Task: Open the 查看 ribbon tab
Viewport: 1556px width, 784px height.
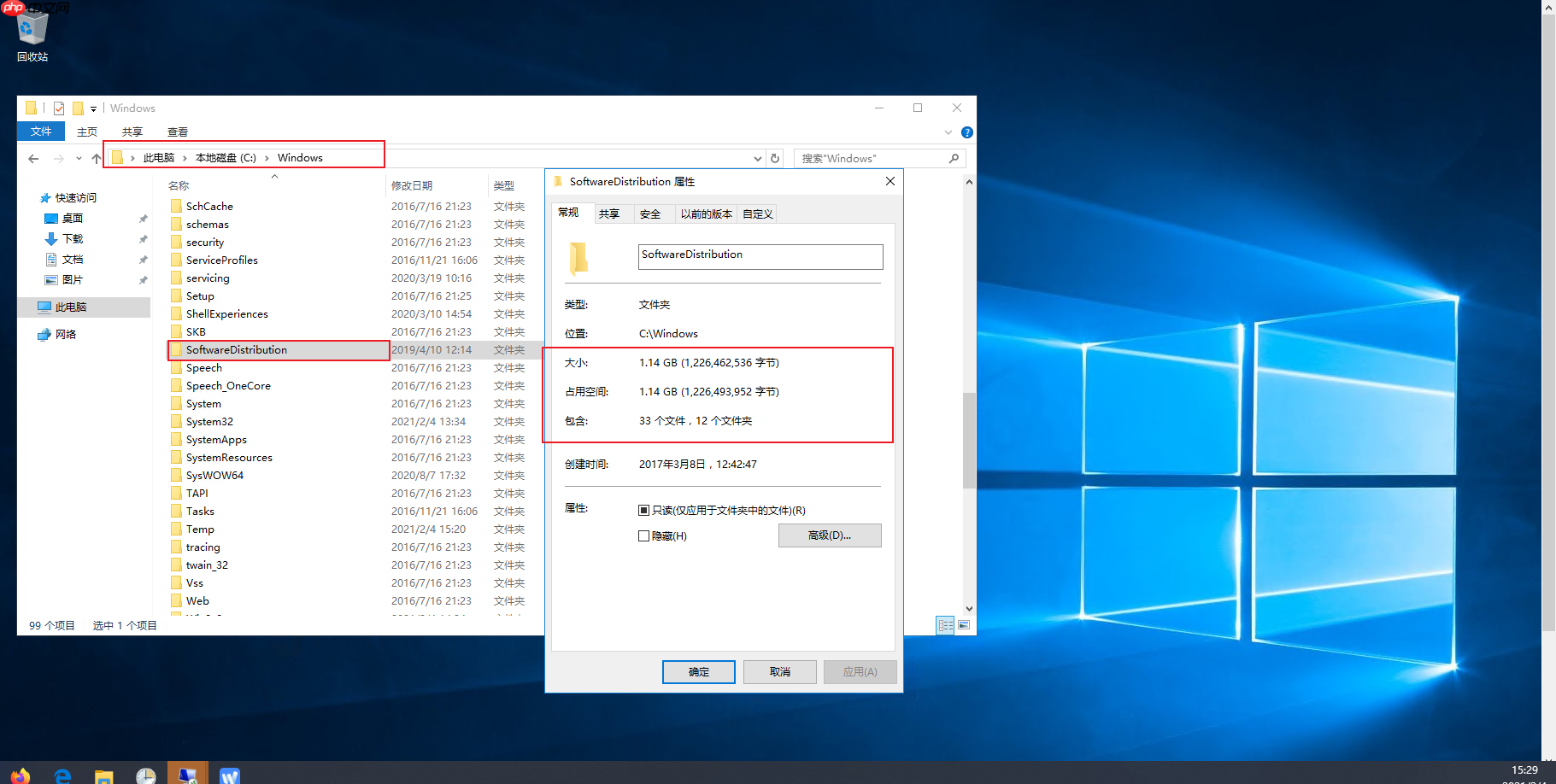Action: tap(178, 132)
